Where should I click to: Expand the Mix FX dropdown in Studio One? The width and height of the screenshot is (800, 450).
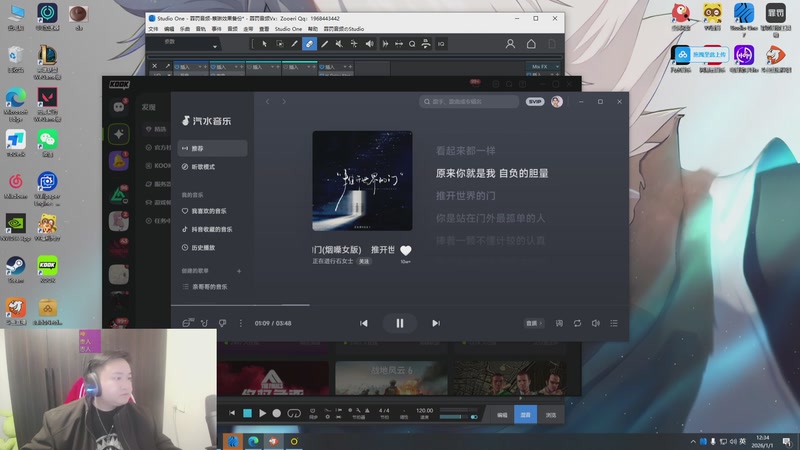pyautogui.click(x=557, y=67)
